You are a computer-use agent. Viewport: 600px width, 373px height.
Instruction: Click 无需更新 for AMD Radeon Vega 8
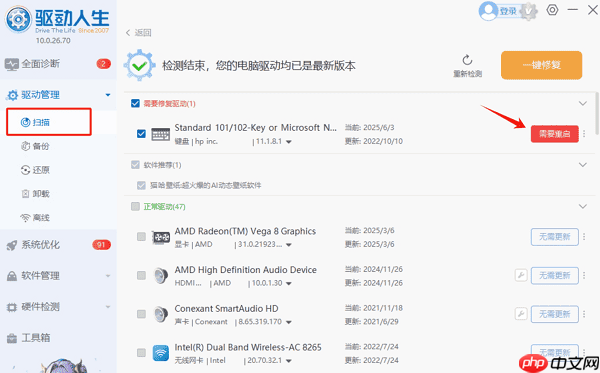pos(554,237)
